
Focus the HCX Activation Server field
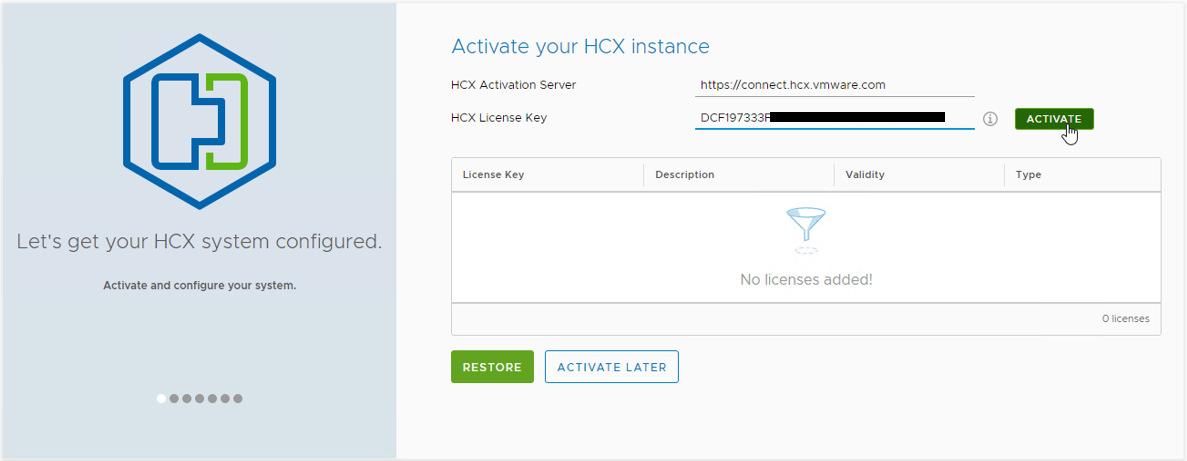(x=834, y=86)
